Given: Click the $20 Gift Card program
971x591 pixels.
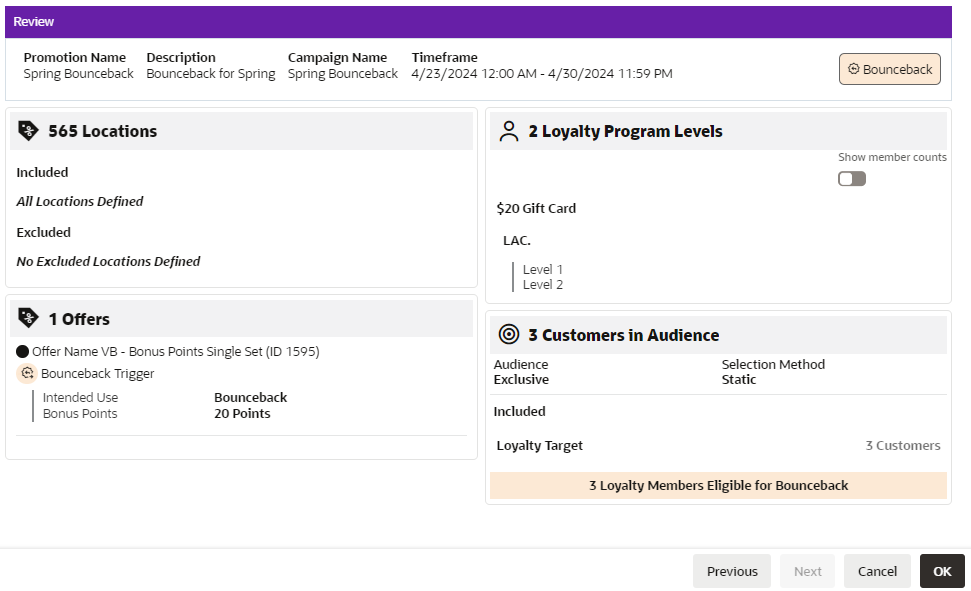Looking at the screenshot, I should coord(536,209).
